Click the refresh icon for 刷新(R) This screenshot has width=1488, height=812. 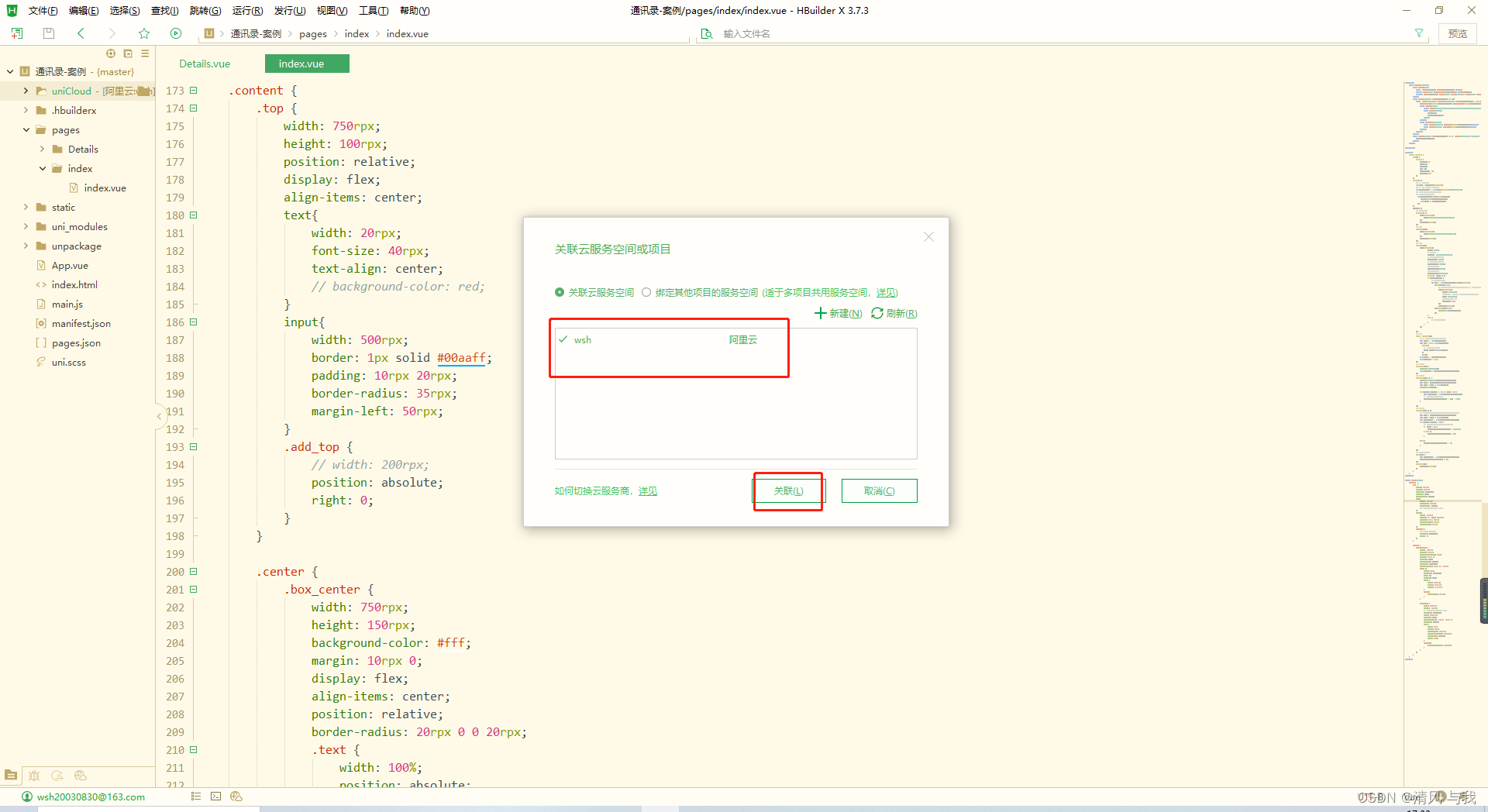(877, 313)
